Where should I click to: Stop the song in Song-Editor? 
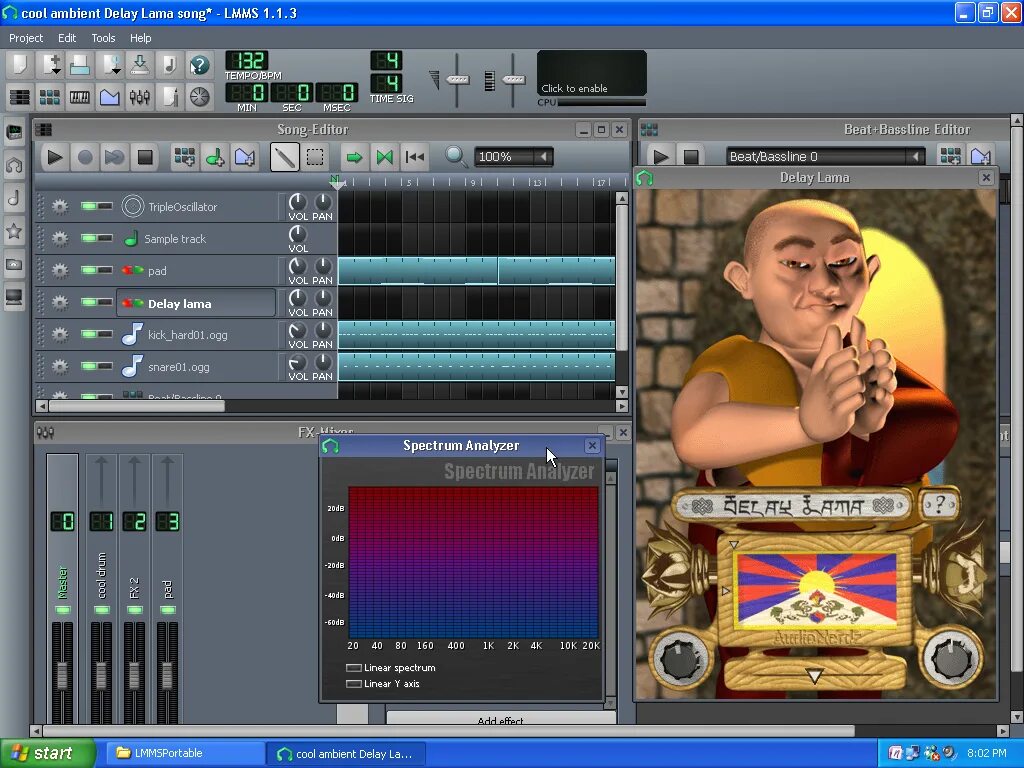[x=145, y=157]
